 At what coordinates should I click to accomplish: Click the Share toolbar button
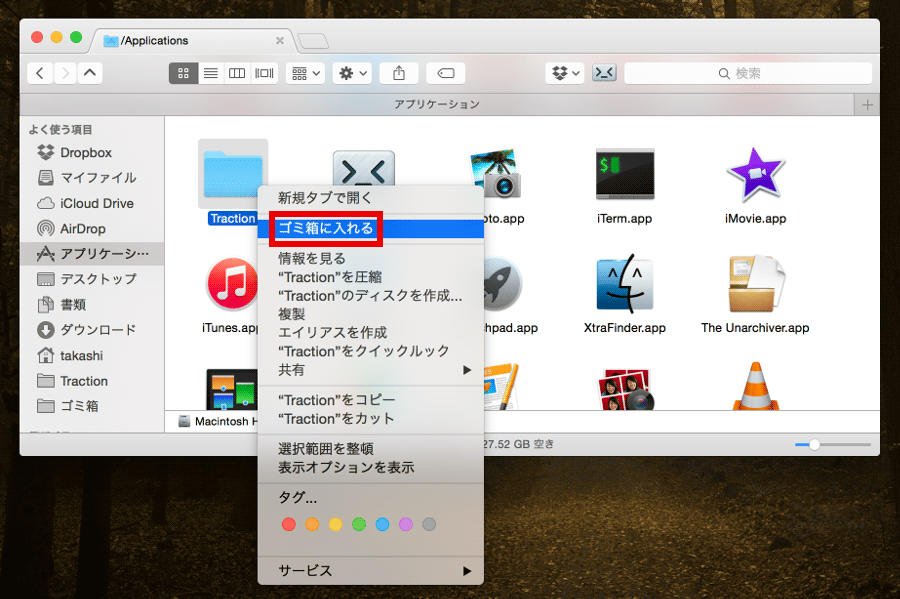399,73
